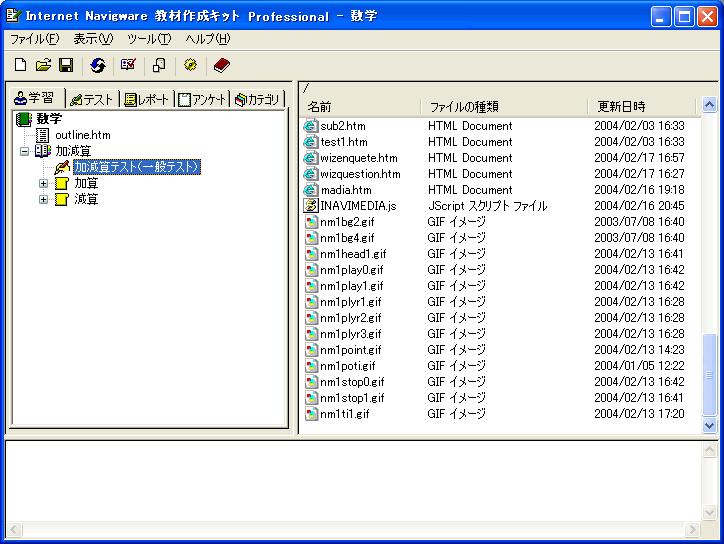Screen dimensions: 724x544
Task: Select nm1head1.gif in the file list
Action: tap(353, 254)
